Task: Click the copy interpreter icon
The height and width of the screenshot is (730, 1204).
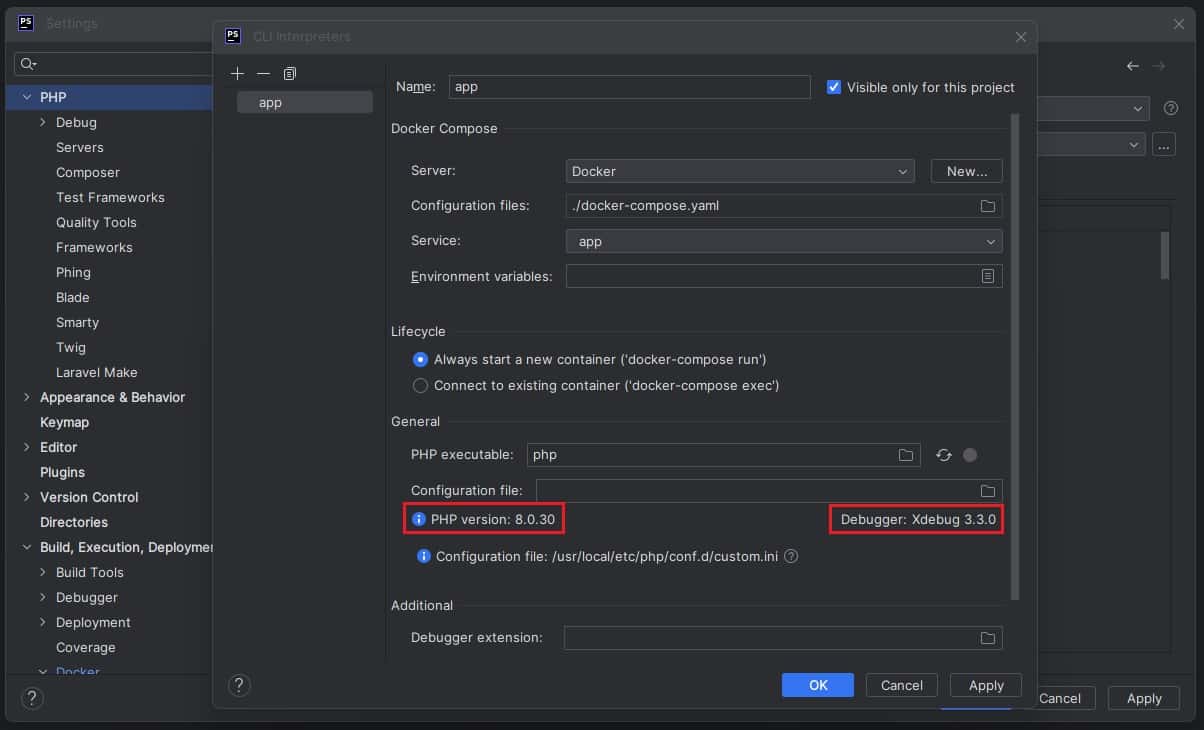Action: click(290, 74)
